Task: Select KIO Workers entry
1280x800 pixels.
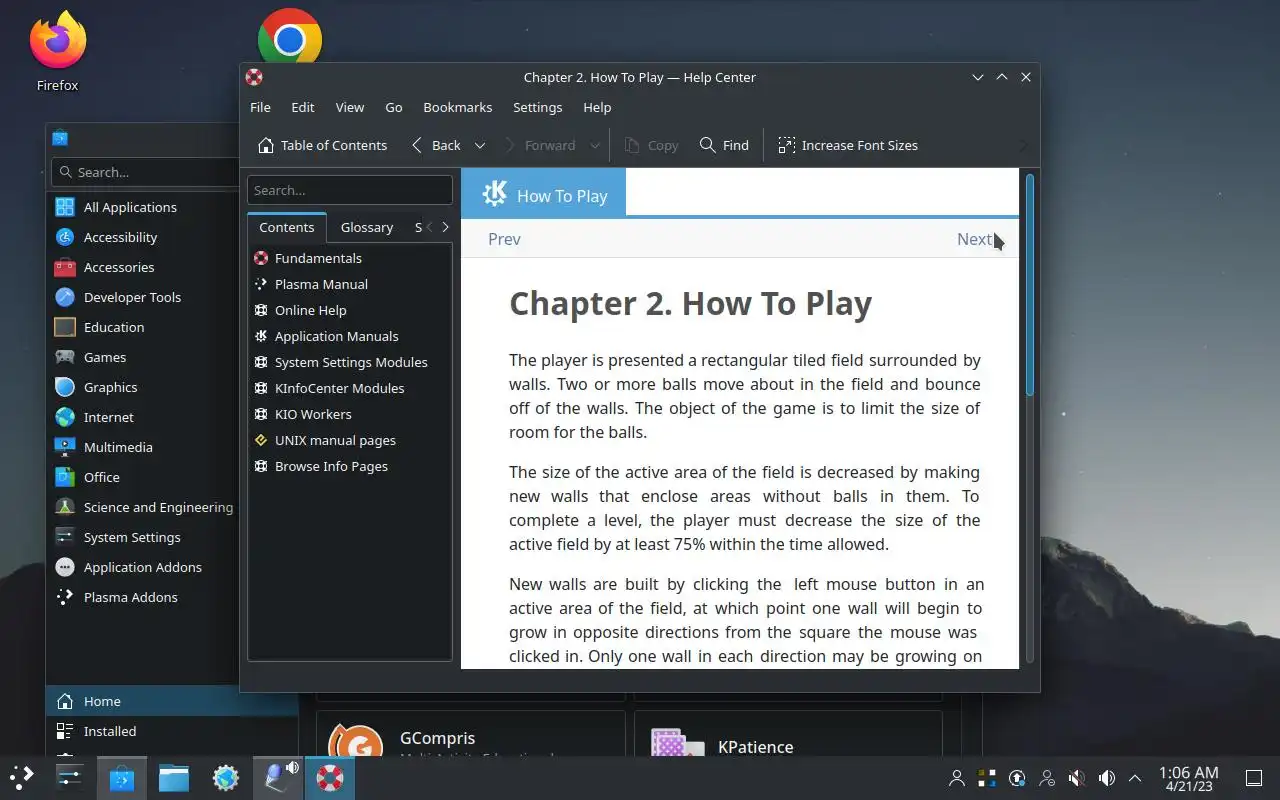Action: (313, 414)
